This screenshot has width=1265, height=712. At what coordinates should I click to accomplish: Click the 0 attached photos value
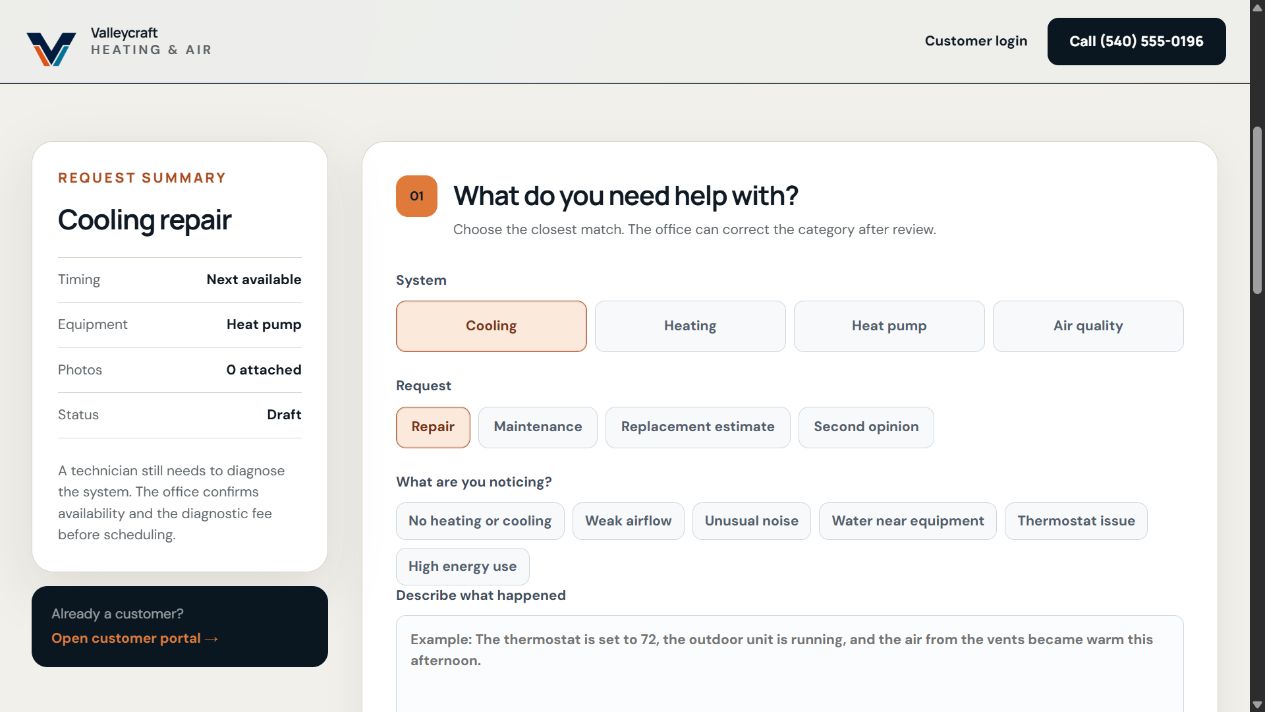pos(264,370)
